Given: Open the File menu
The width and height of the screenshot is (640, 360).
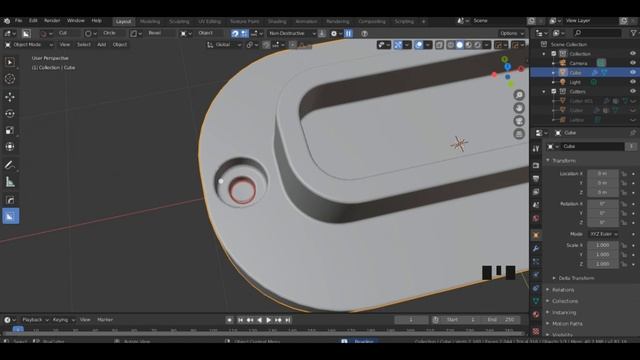Looking at the screenshot, I should (x=18, y=21).
